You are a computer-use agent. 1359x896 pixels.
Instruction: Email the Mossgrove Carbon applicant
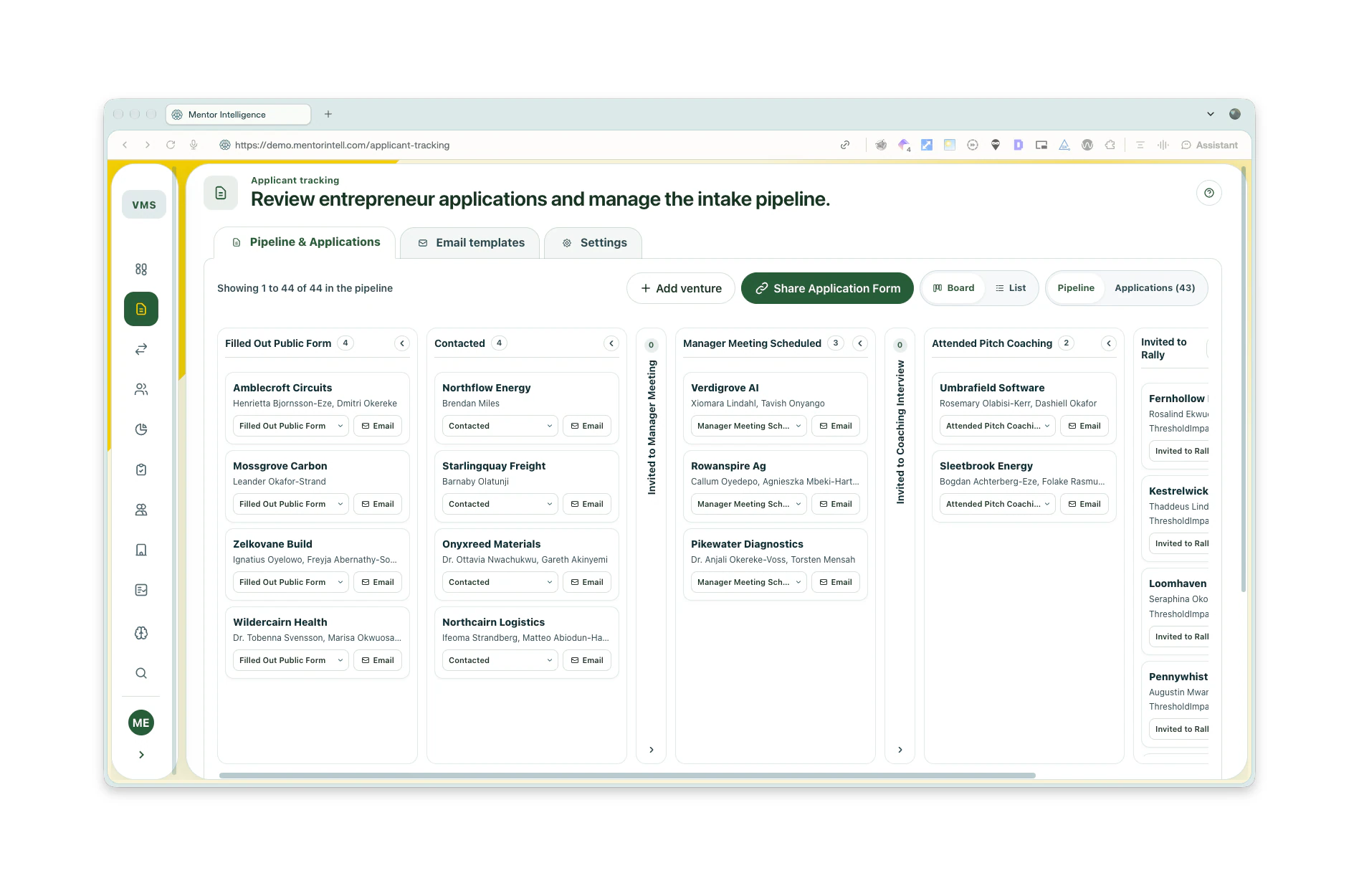tap(378, 504)
